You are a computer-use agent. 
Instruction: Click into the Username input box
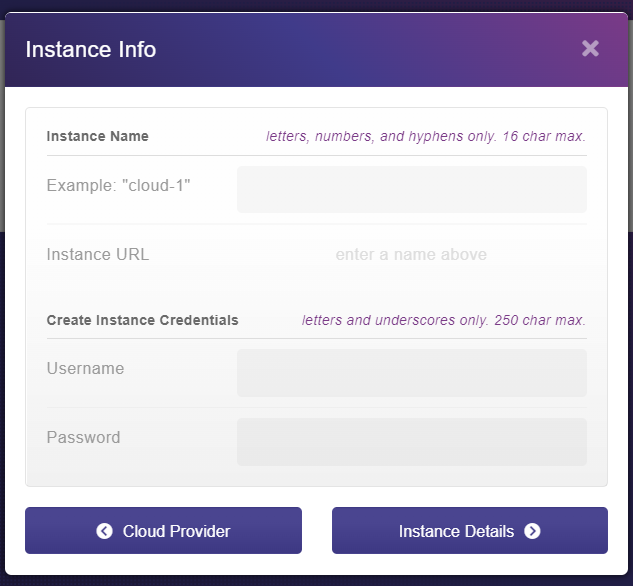tap(411, 373)
